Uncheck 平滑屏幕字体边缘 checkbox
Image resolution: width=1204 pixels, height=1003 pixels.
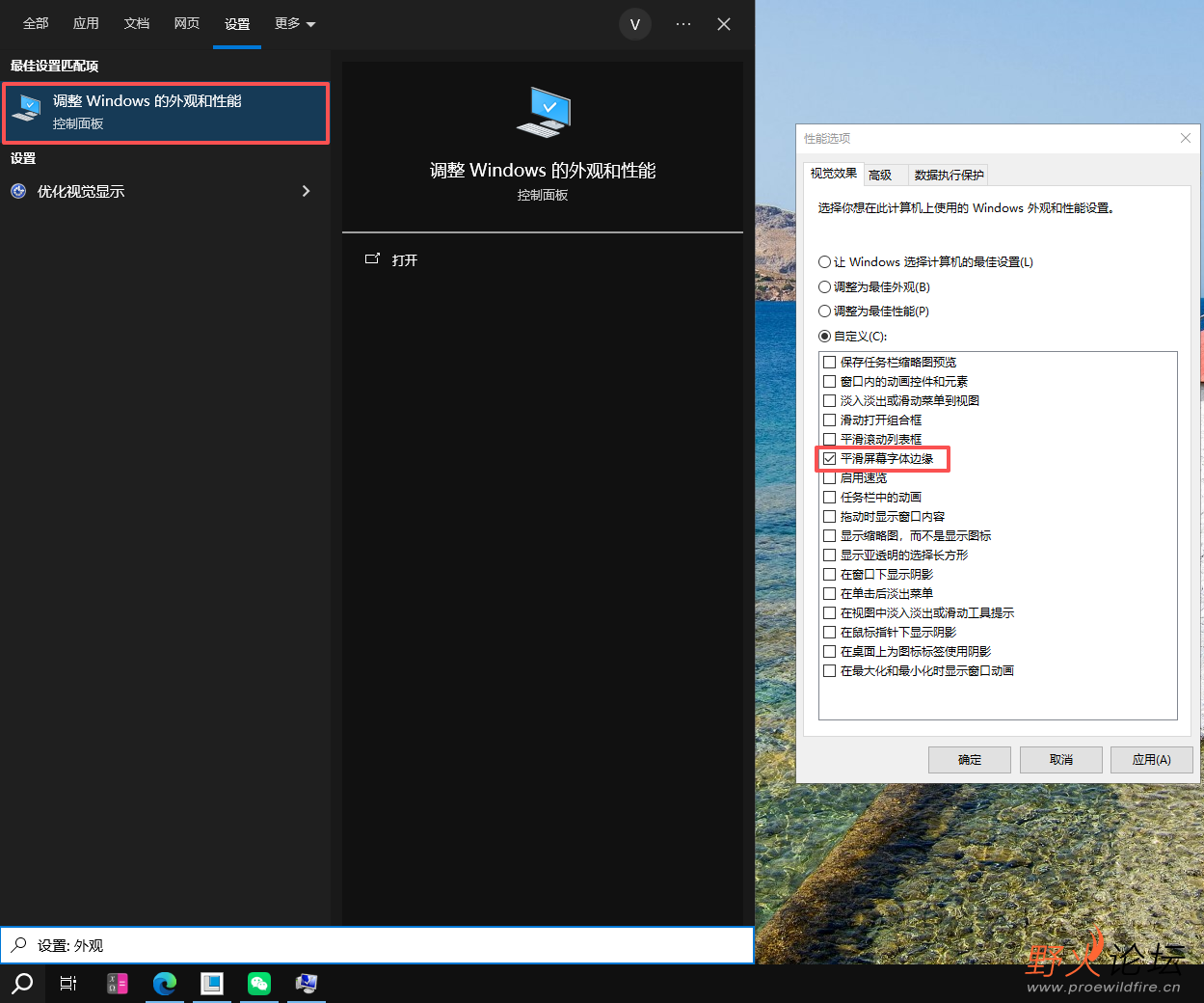[x=829, y=458]
